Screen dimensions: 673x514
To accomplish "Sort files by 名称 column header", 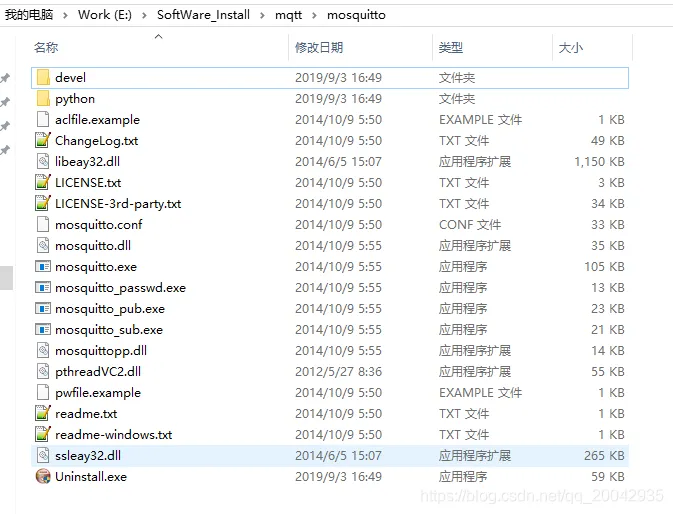I will 46,48.
